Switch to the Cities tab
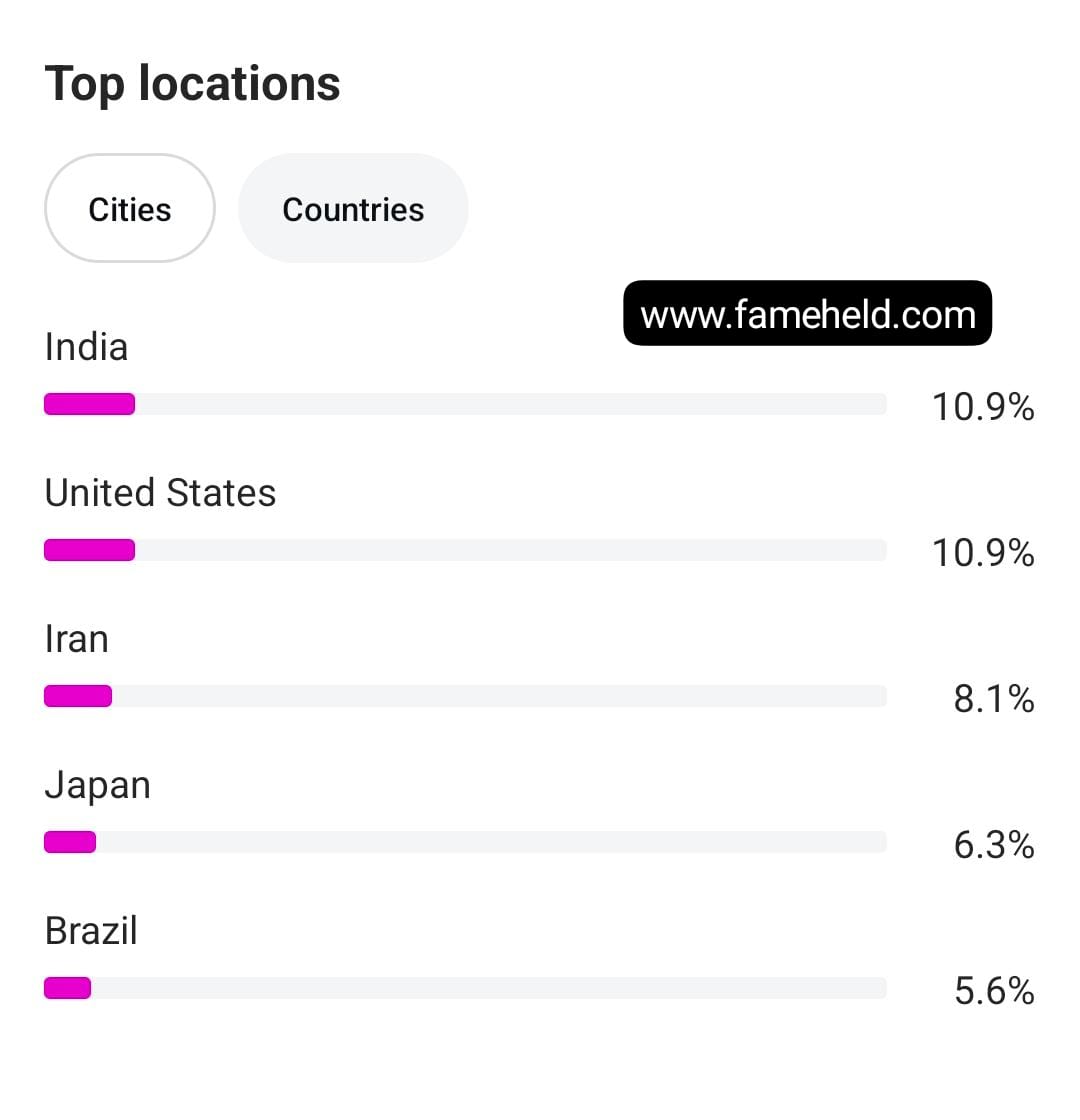Image resolution: width=1080 pixels, height=1120 pixels. [130, 209]
